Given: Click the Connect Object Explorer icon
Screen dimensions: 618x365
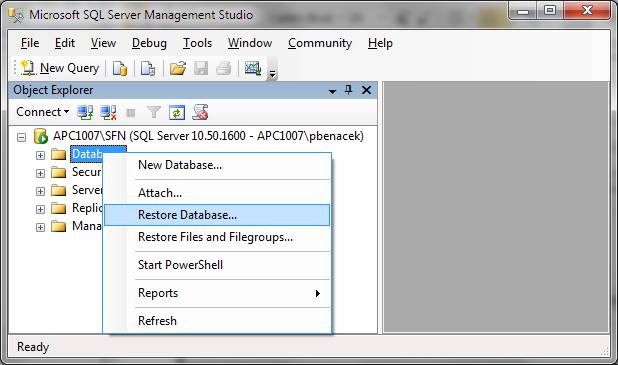Looking at the screenshot, I should (x=85, y=112).
